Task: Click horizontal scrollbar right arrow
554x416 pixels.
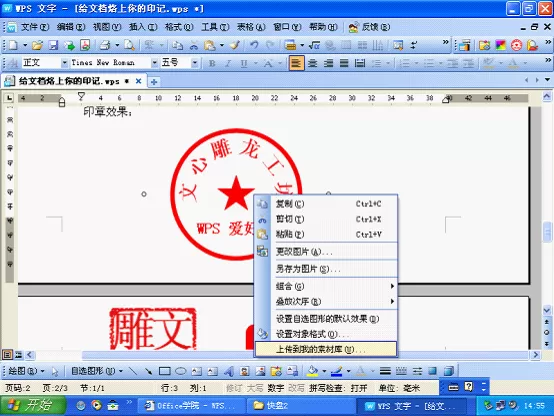Action: tap(536, 355)
